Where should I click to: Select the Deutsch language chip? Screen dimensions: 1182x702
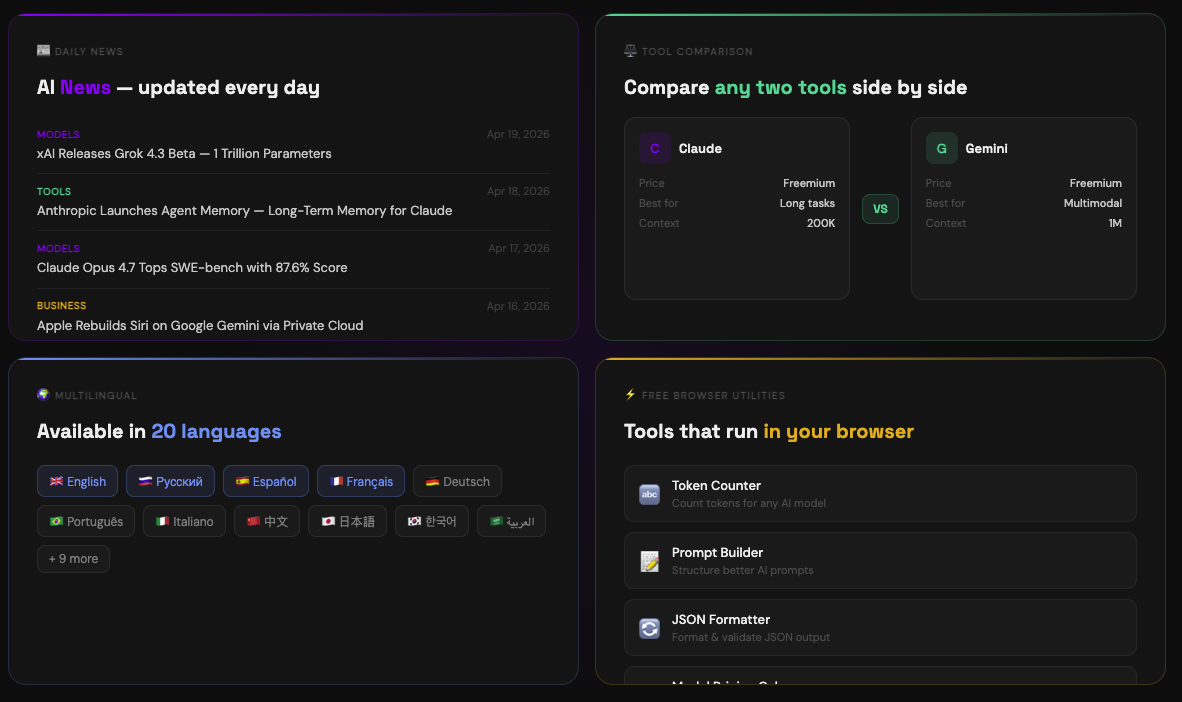pos(458,481)
